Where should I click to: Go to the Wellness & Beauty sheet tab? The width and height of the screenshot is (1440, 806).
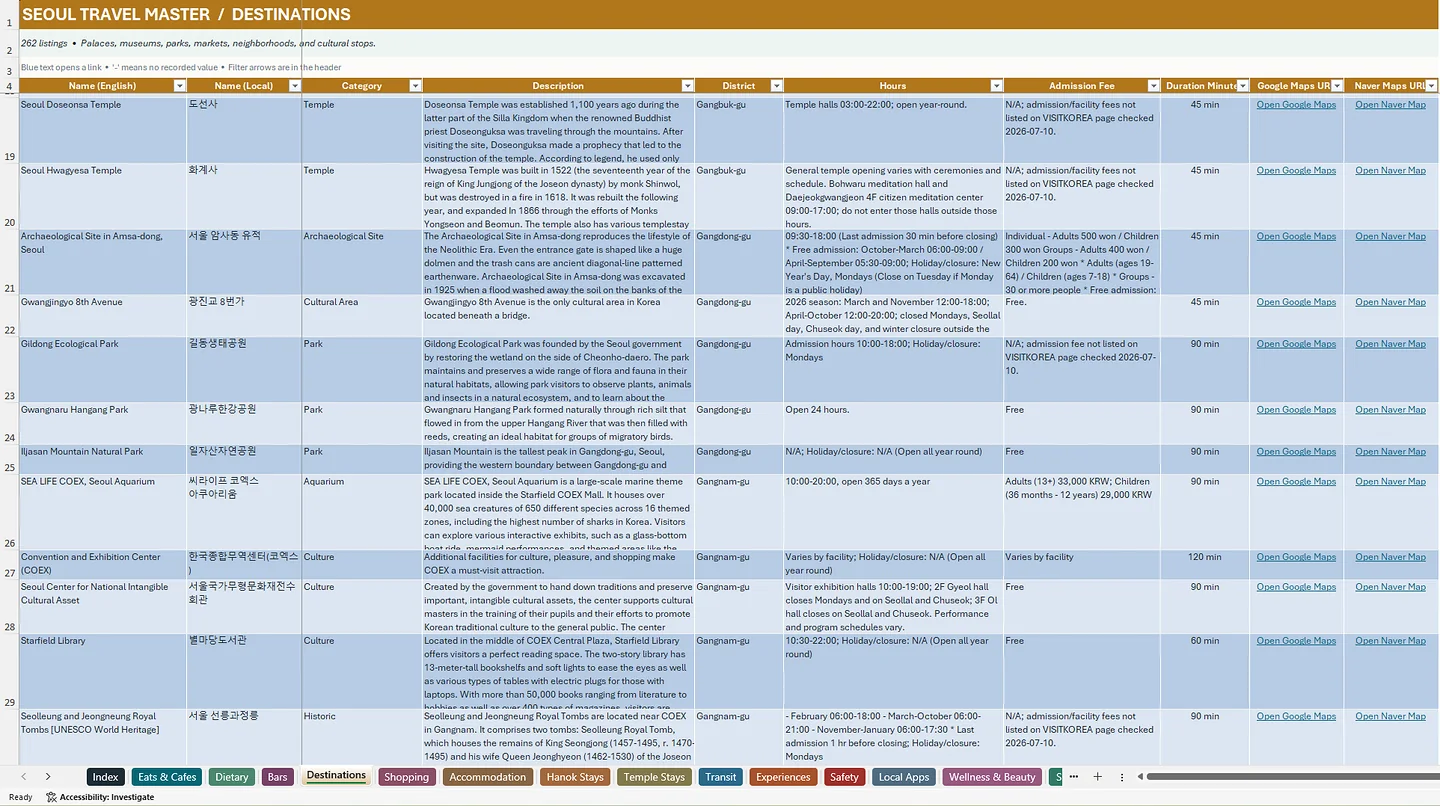[x=992, y=777]
